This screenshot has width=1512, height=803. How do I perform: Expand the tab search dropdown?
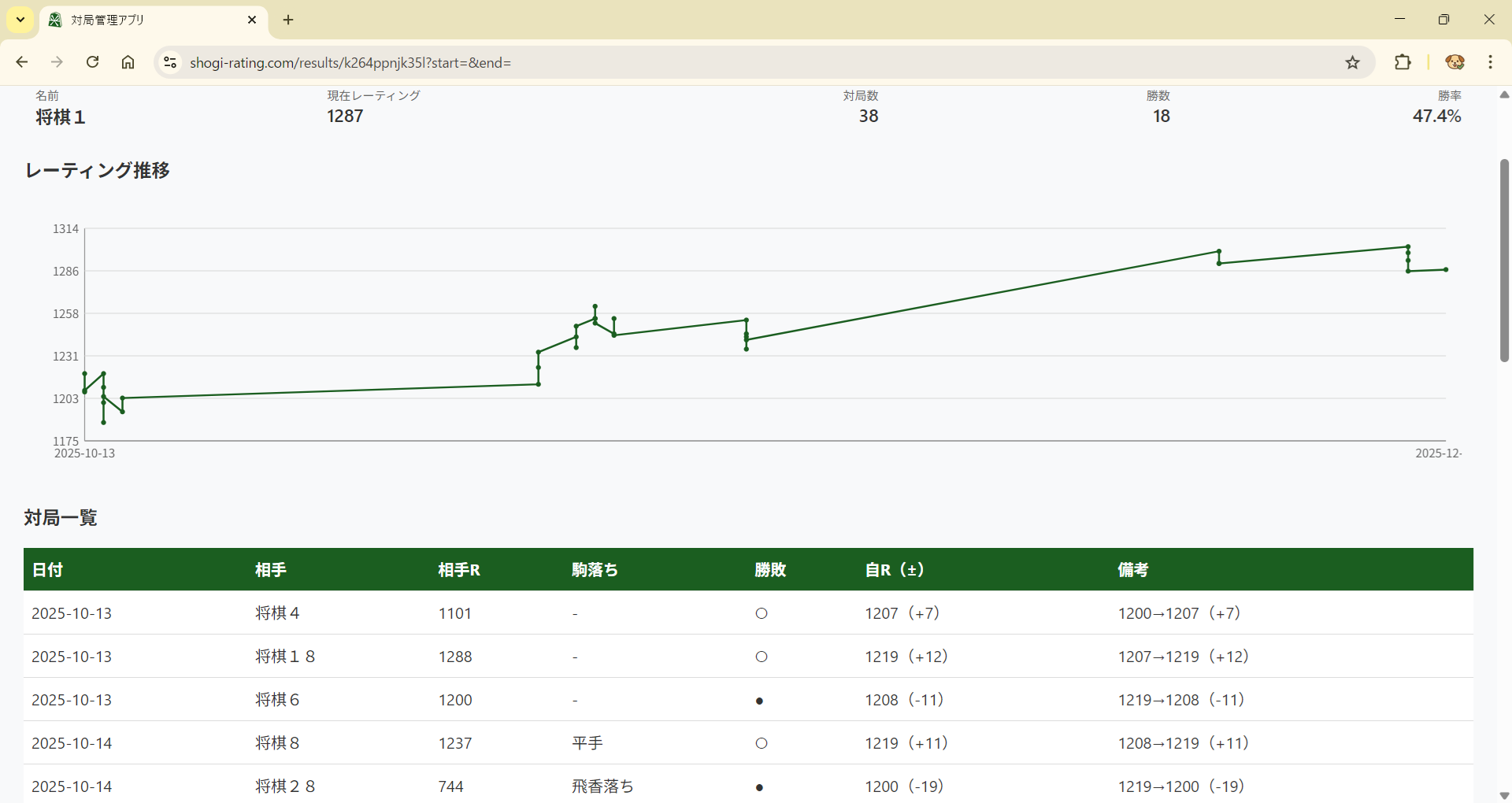coord(20,20)
